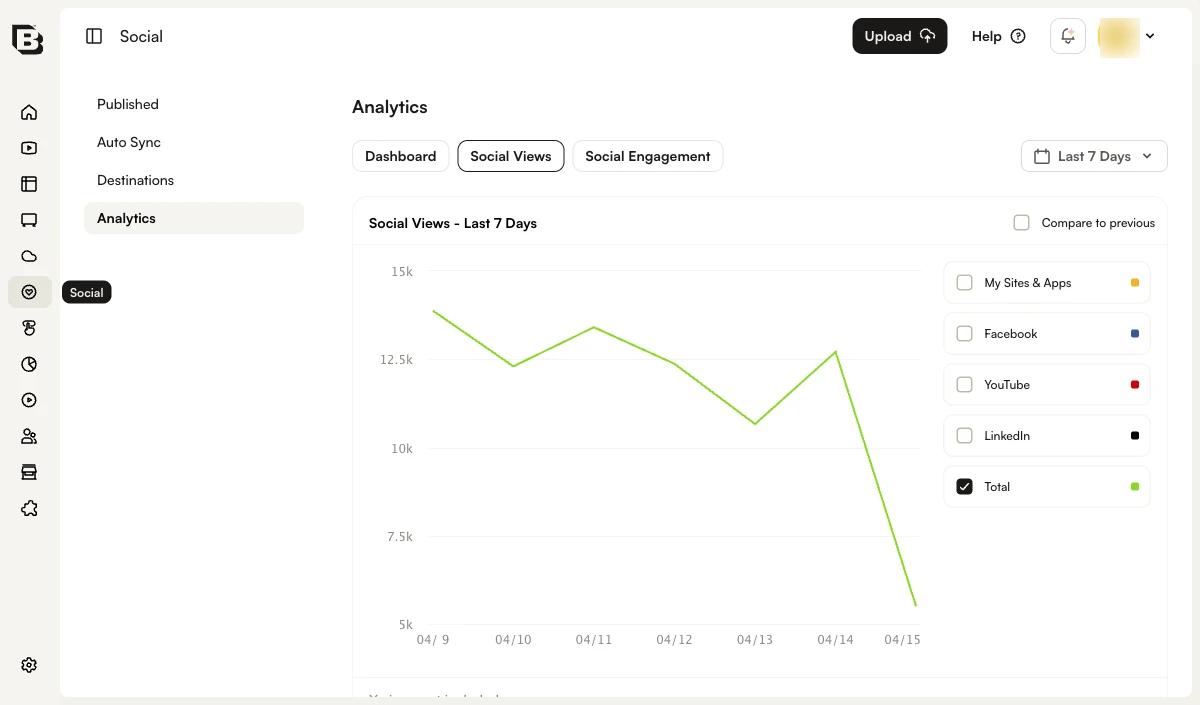This screenshot has width=1200, height=705.
Task: Open the Last 7 Days date dropdown
Action: point(1094,156)
